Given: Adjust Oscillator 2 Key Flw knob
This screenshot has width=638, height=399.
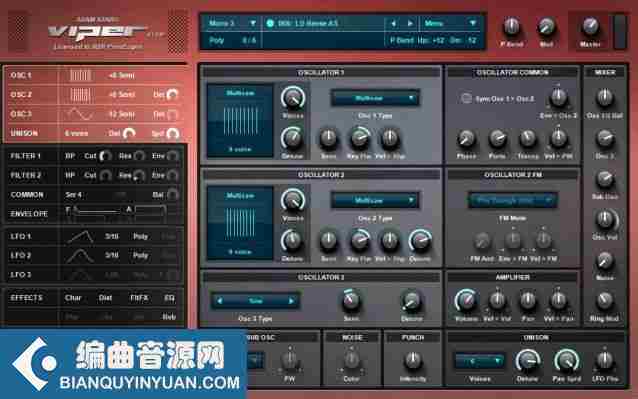Looking at the screenshot, I should [x=359, y=241].
